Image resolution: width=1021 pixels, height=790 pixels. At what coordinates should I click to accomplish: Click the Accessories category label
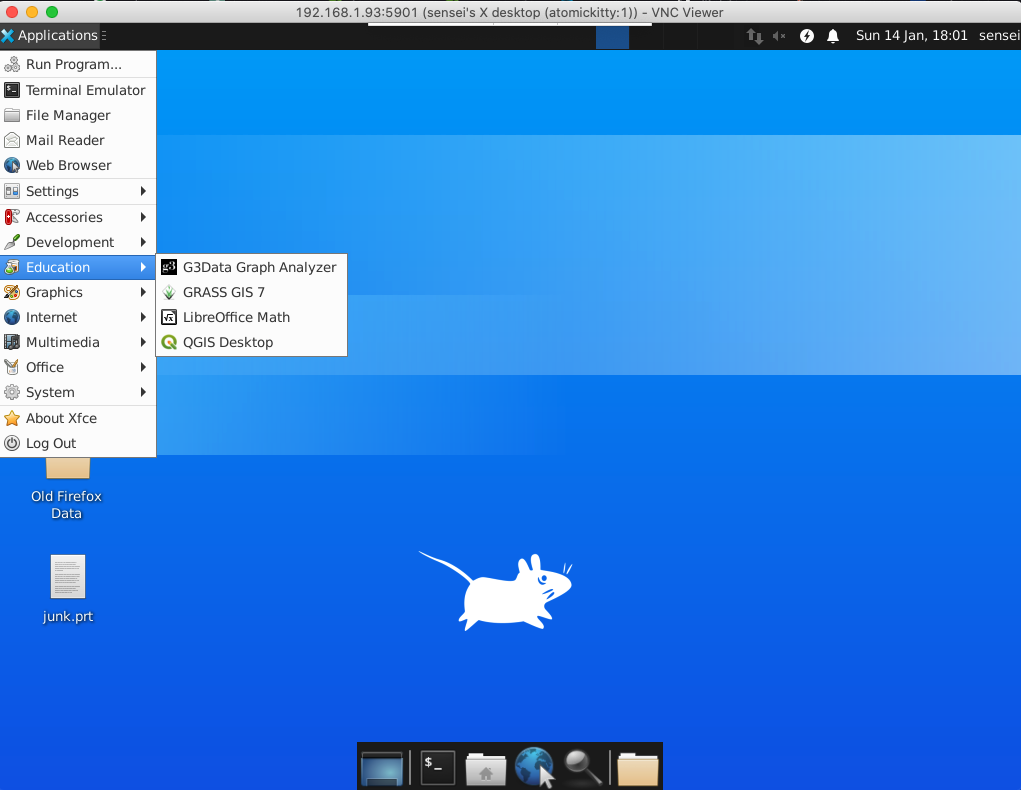tap(64, 217)
